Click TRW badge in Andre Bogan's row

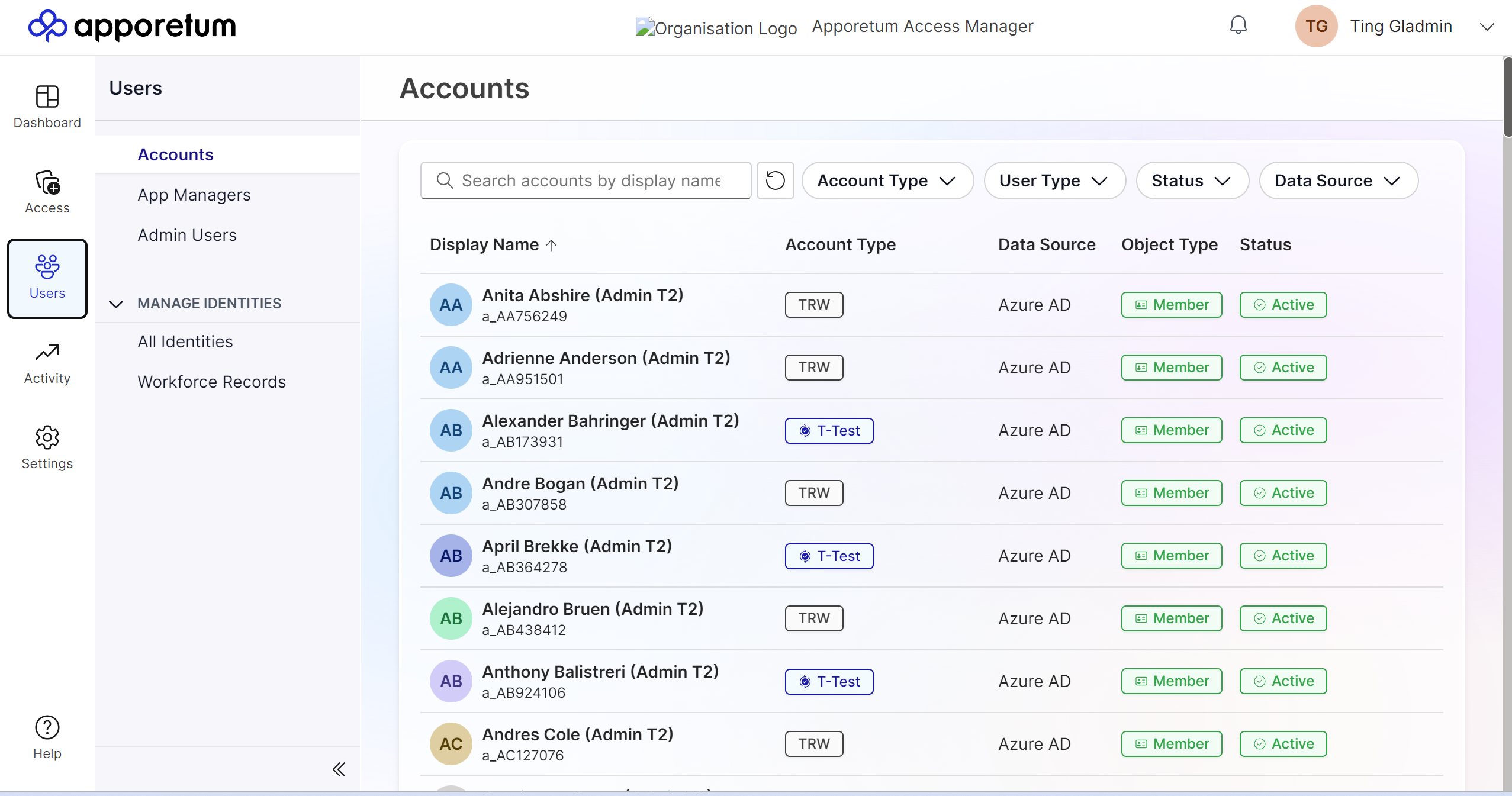tap(814, 493)
